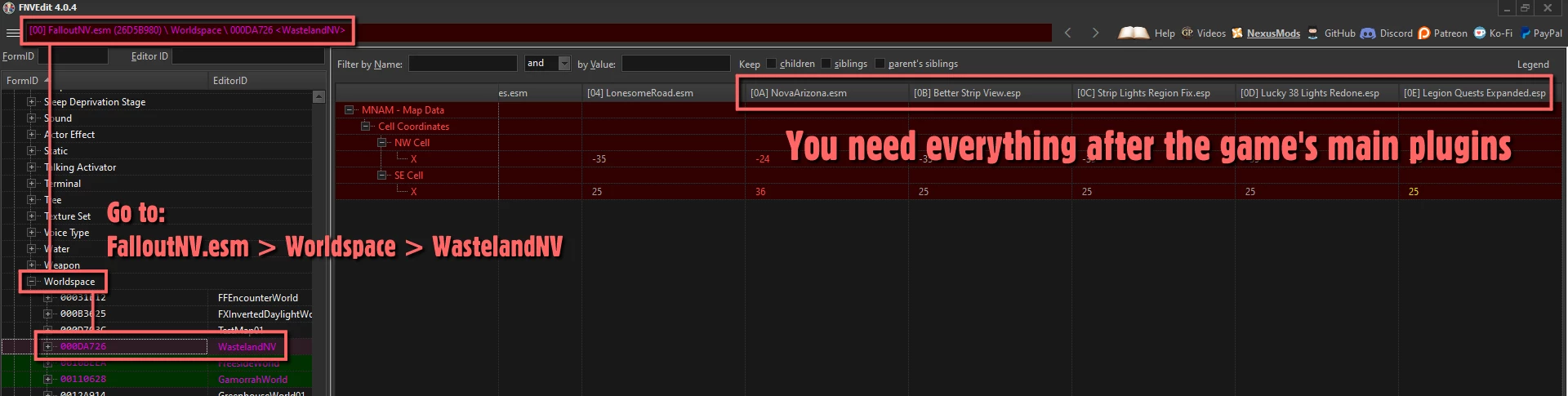
Task: Open the GitHub link text
Action: (1339, 33)
